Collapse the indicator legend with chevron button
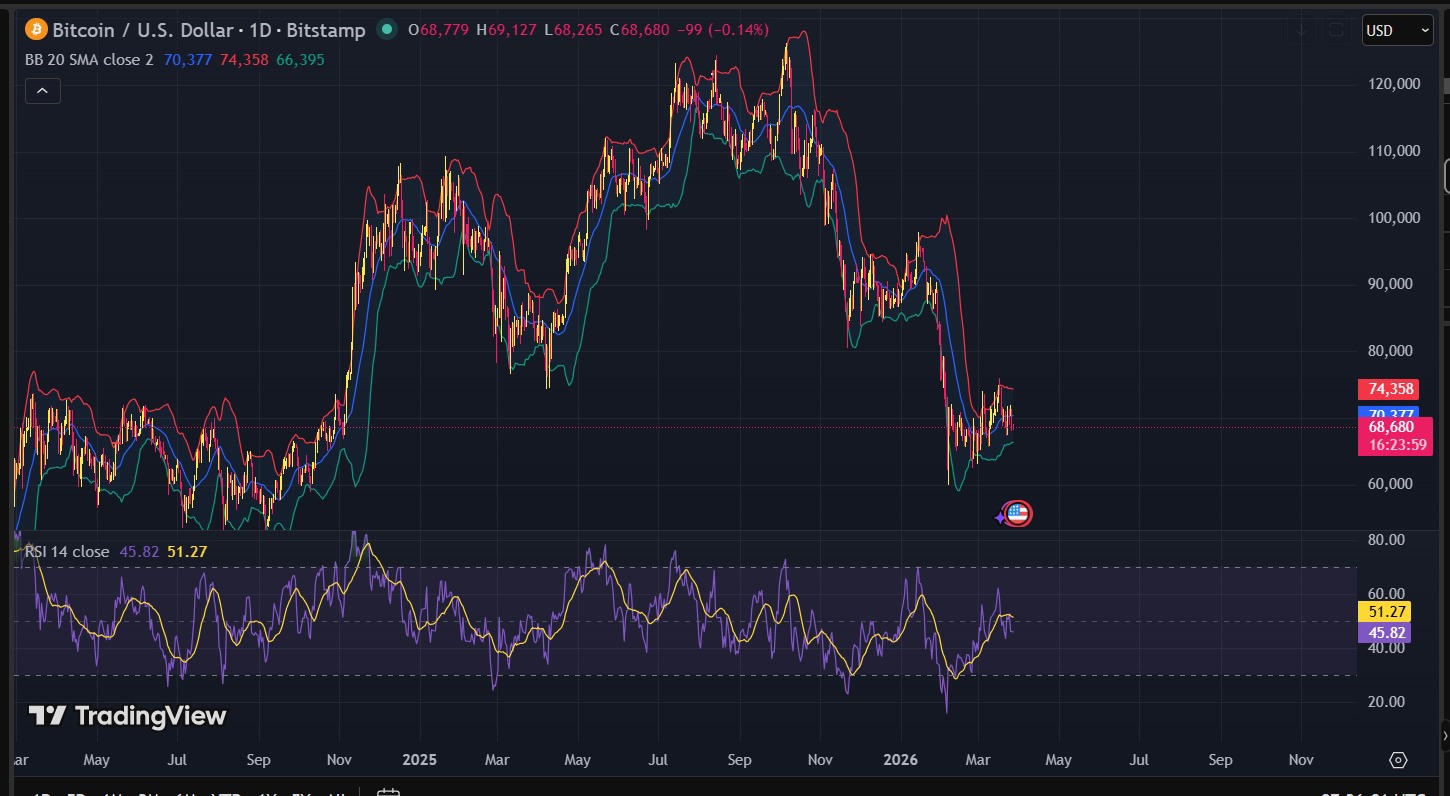1450x796 pixels. pyautogui.click(x=42, y=91)
